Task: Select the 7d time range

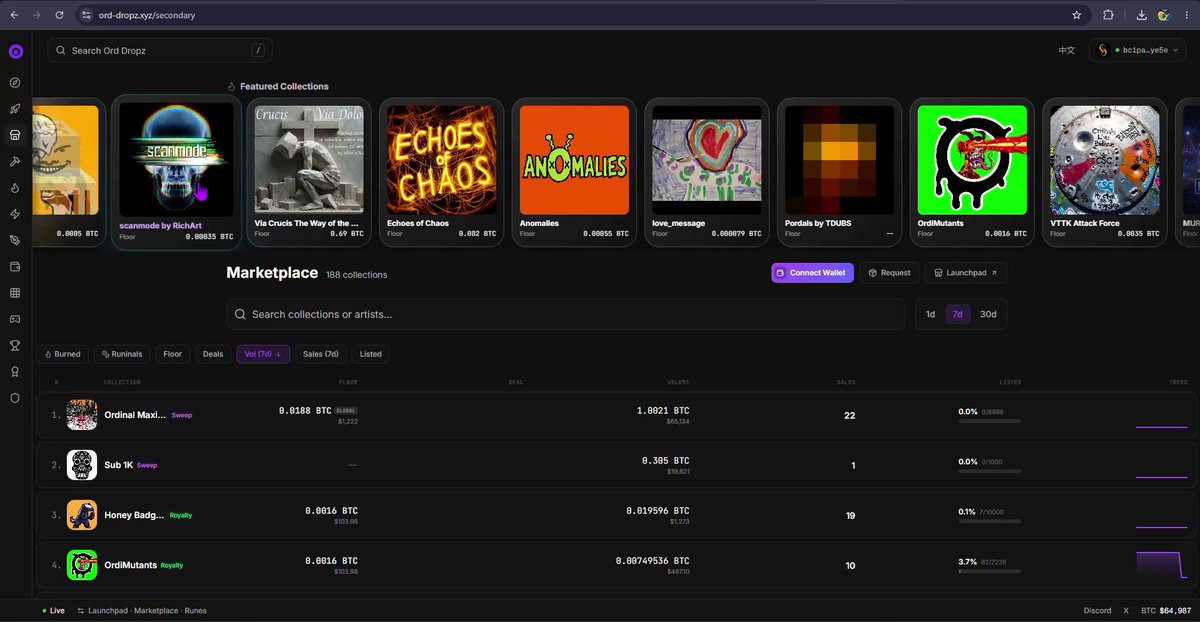Action: [x=957, y=314]
